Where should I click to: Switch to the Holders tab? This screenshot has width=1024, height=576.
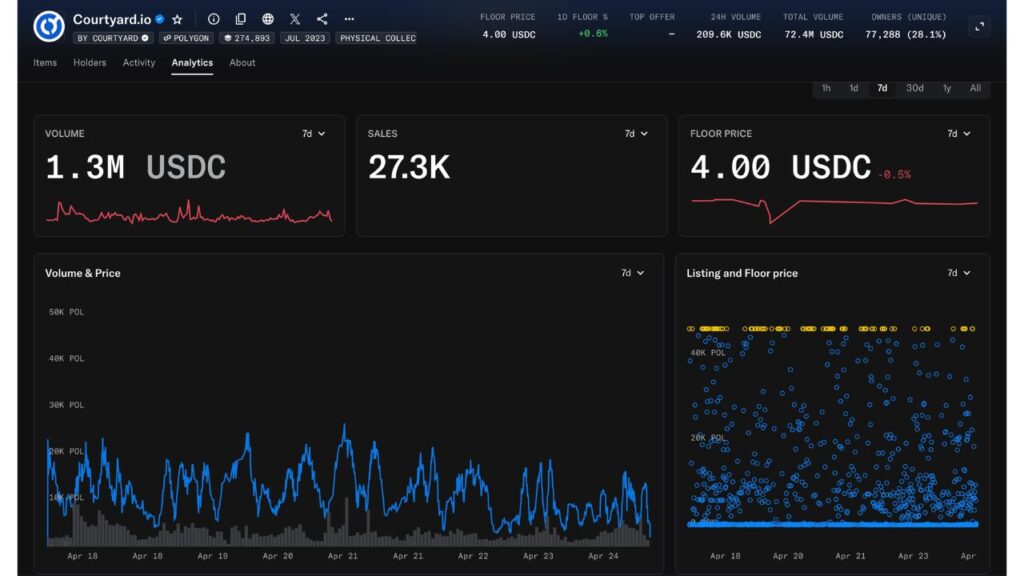pyautogui.click(x=90, y=62)
